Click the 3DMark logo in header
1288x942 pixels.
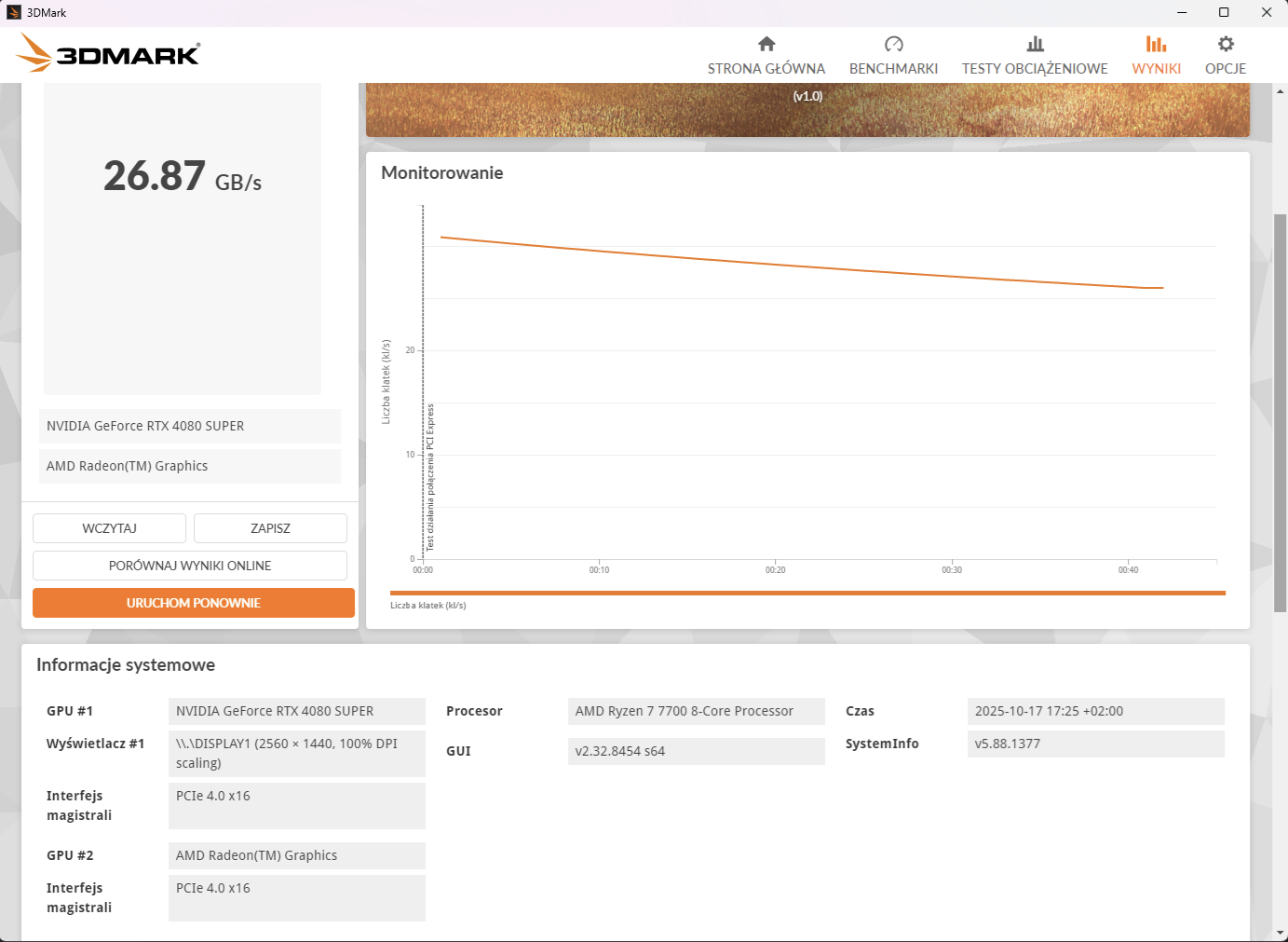108,53
